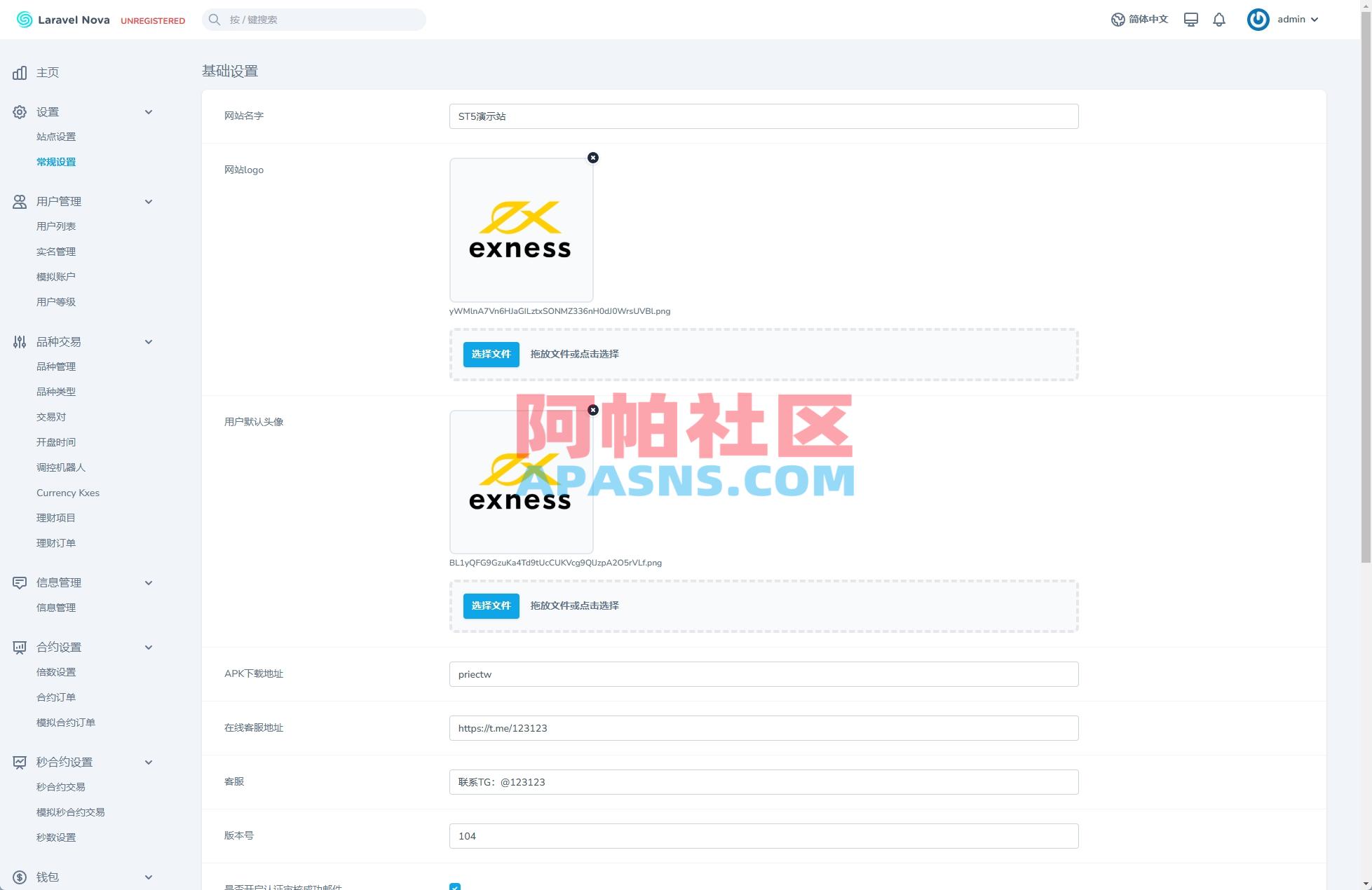Image resolution: width=1372 pixels, height=890 pixels.
Task: Remove the 用户默认头像 image
Action: coord(593,409)
